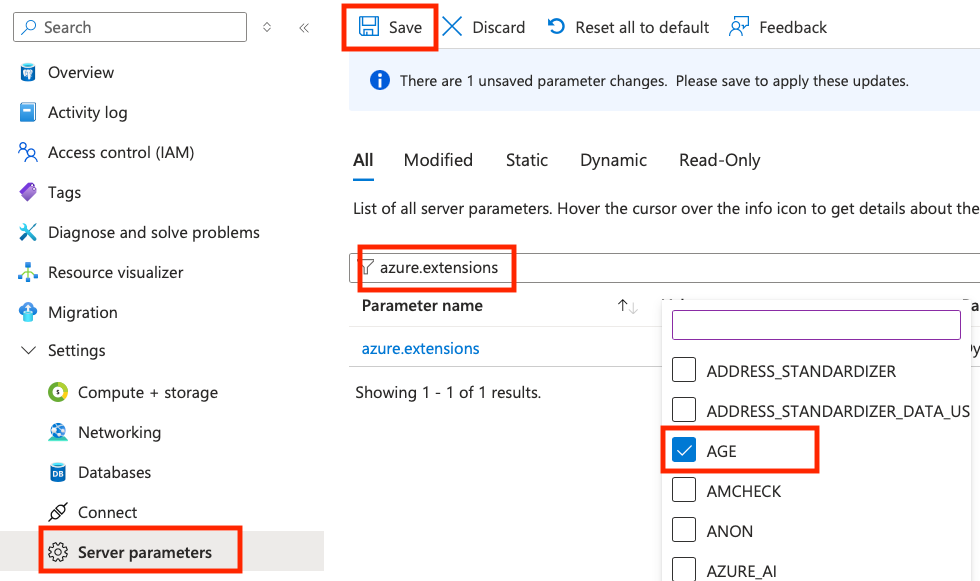980x581 pixels.
Task: Open the Overview page icon
Action: pos(28,72)
